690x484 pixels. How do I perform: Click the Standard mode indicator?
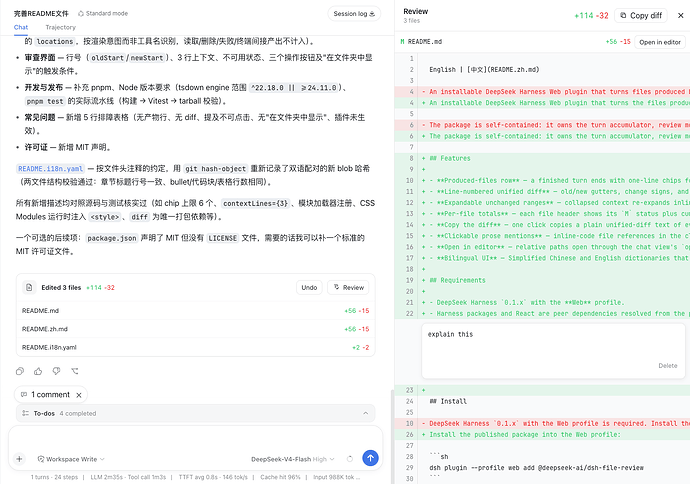[103, 14]
